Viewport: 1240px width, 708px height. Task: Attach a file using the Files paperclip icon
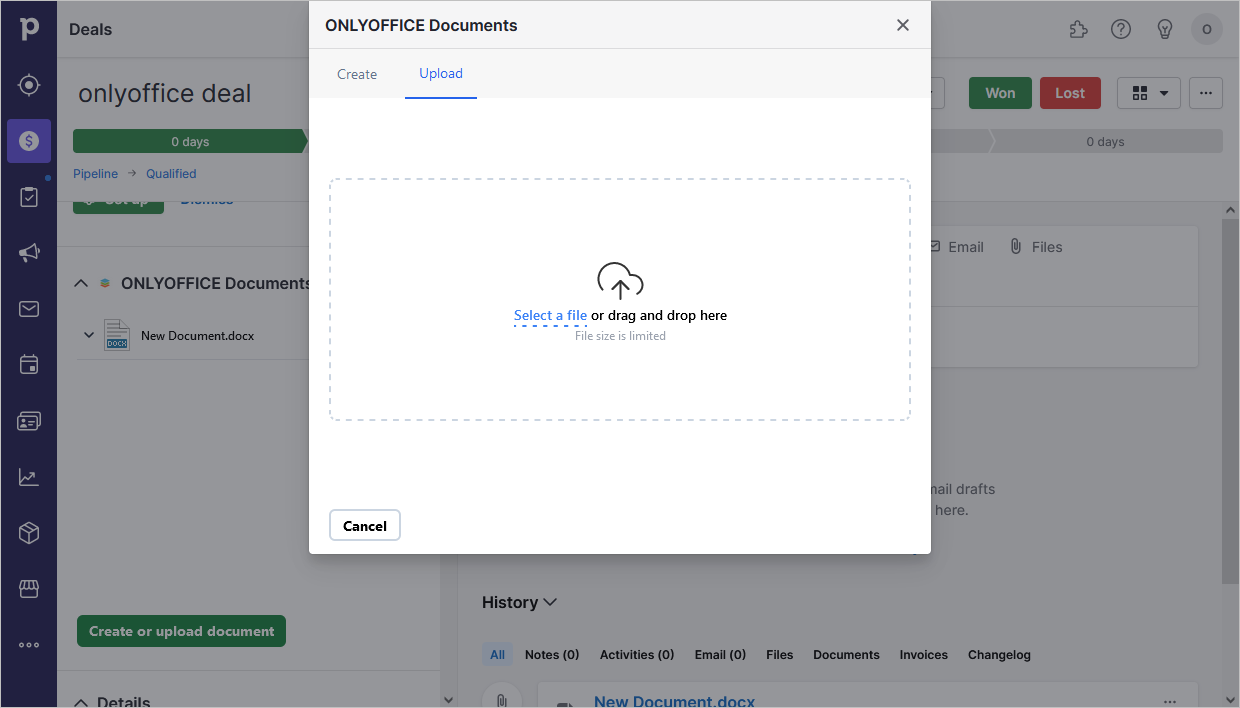tap(1016, 246)
